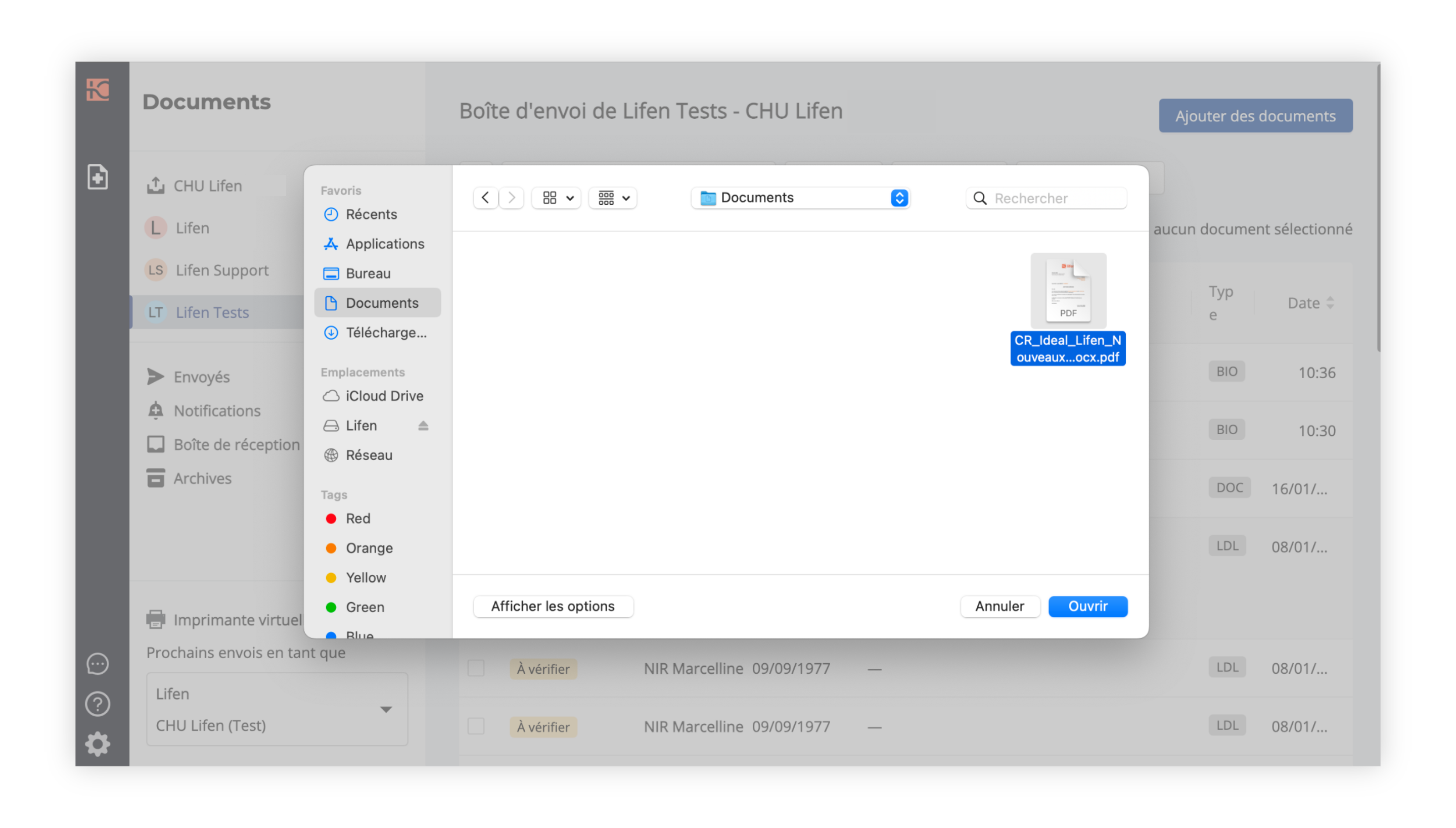The height and width of the screenshot is (828, 1456).
Task: Open the help question mark icon
Action: [x=98, y=704]
